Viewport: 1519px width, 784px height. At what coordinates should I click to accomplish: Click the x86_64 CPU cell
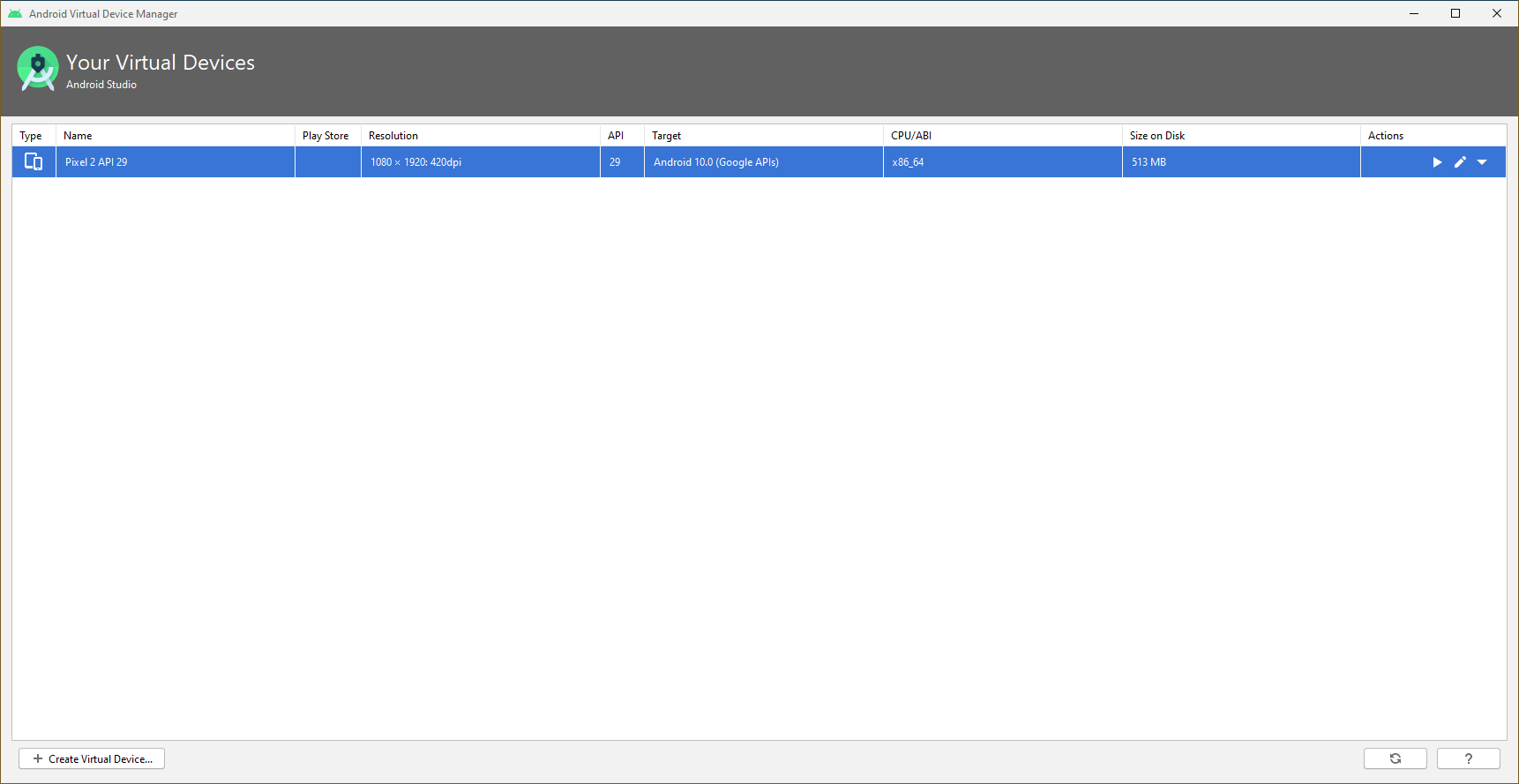pyautogui.click(x=1002, y=162)
